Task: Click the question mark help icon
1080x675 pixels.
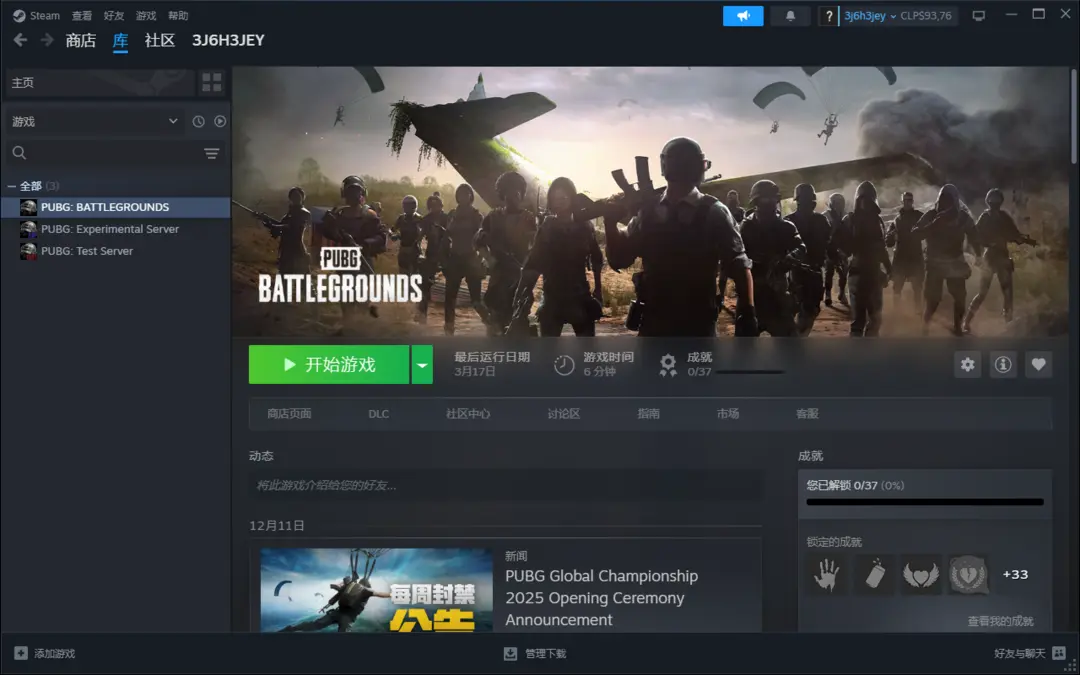Action: pos(829,16)
